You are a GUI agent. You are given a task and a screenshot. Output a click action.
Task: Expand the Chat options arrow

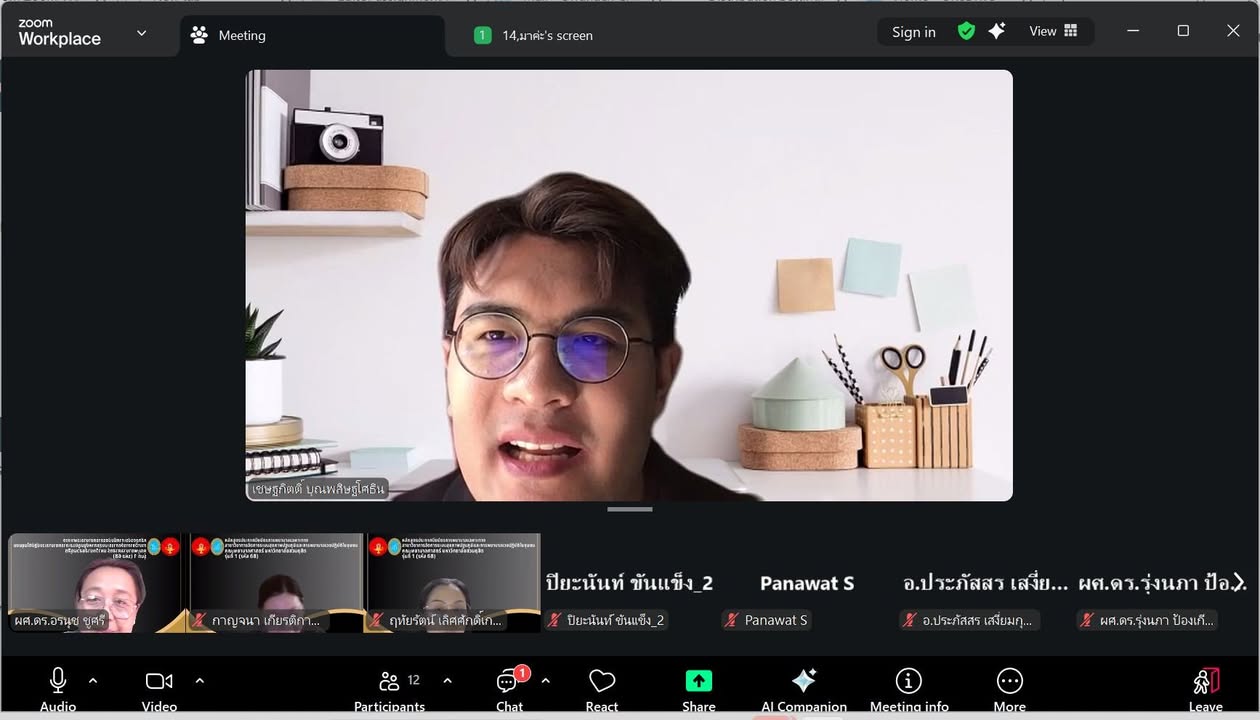545,681
